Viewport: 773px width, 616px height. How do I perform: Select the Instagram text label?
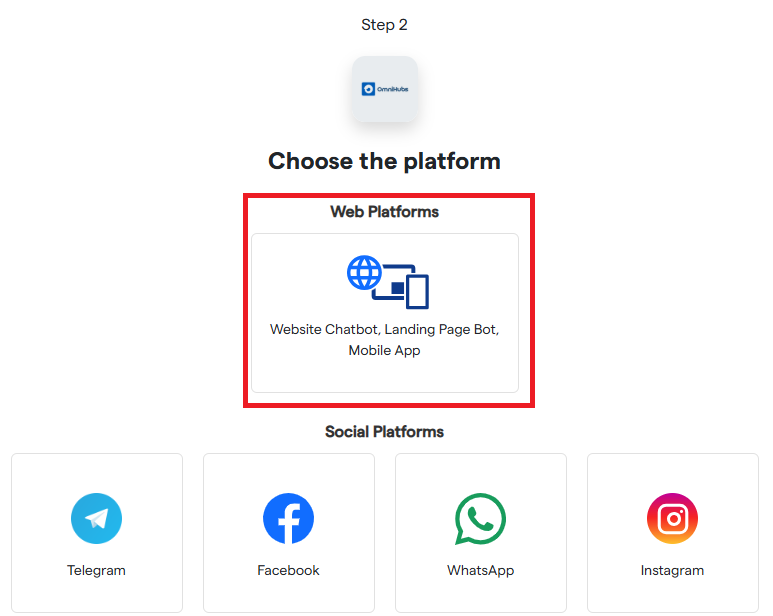pyautogui.click(x=672, y=571)
